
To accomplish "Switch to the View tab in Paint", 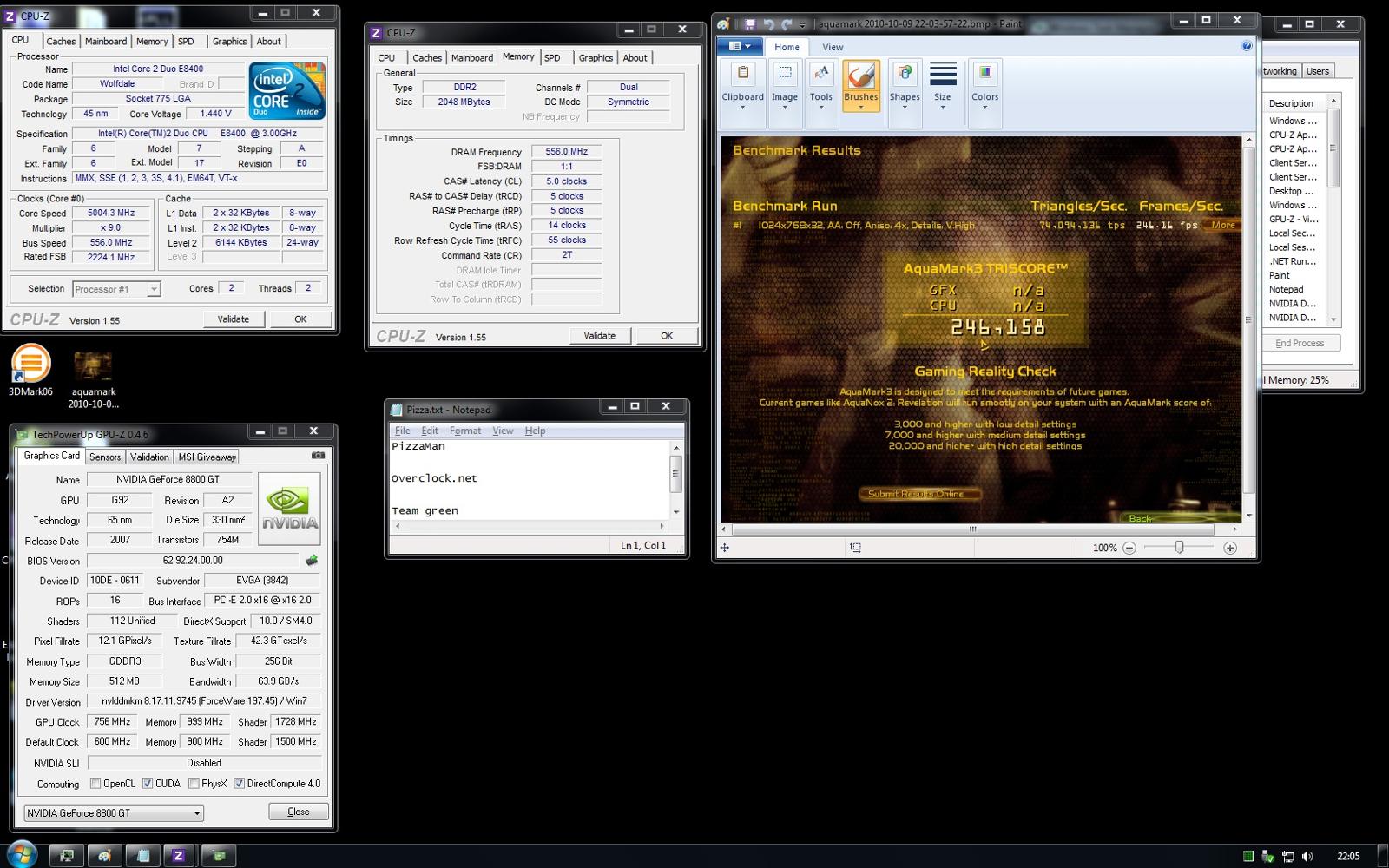I will 833,47.
